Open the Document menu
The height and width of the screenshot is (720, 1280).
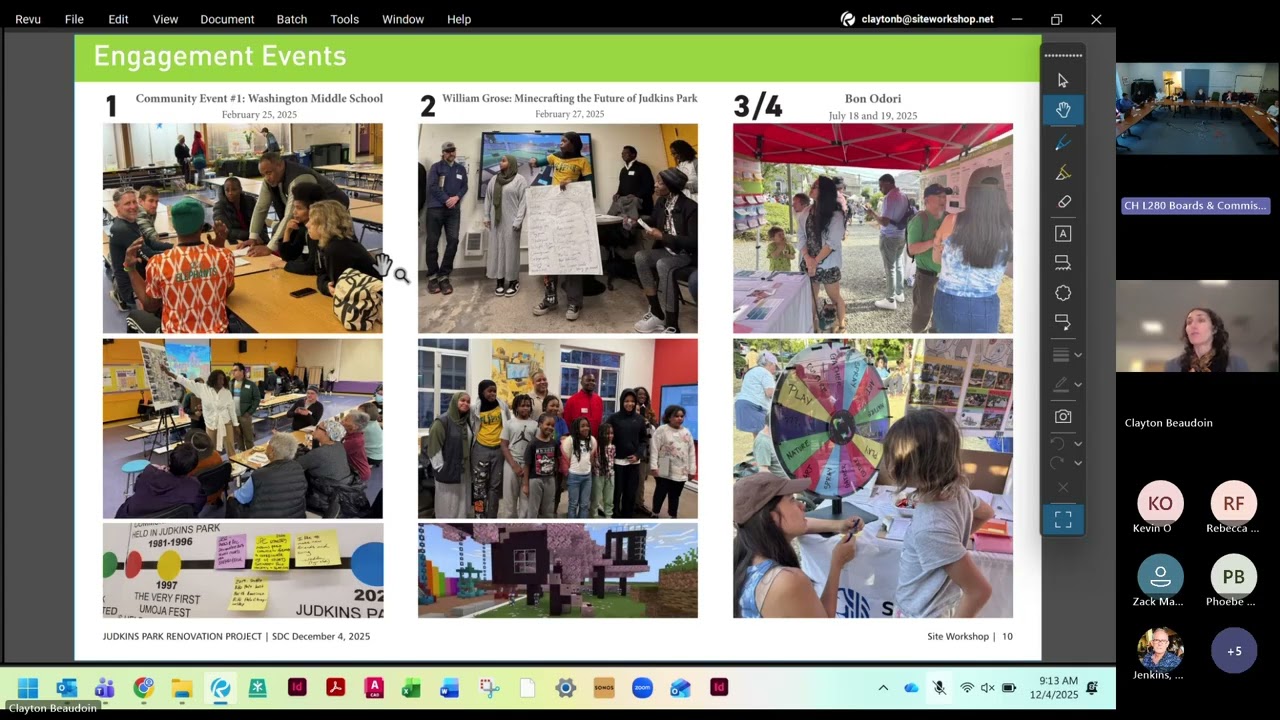point(227,19)
